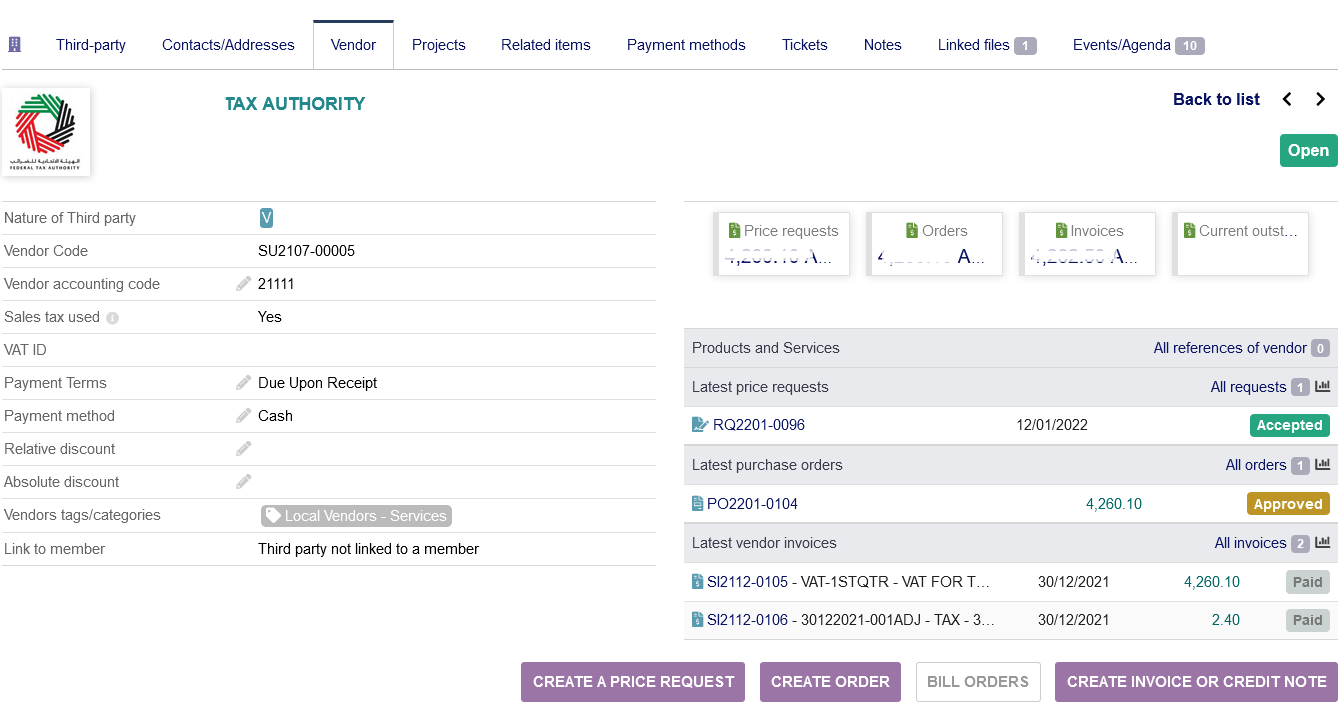Open the Contacts/Addresses tab
The width and height of the screenshot is (1342, 728).
click(228, 45)
